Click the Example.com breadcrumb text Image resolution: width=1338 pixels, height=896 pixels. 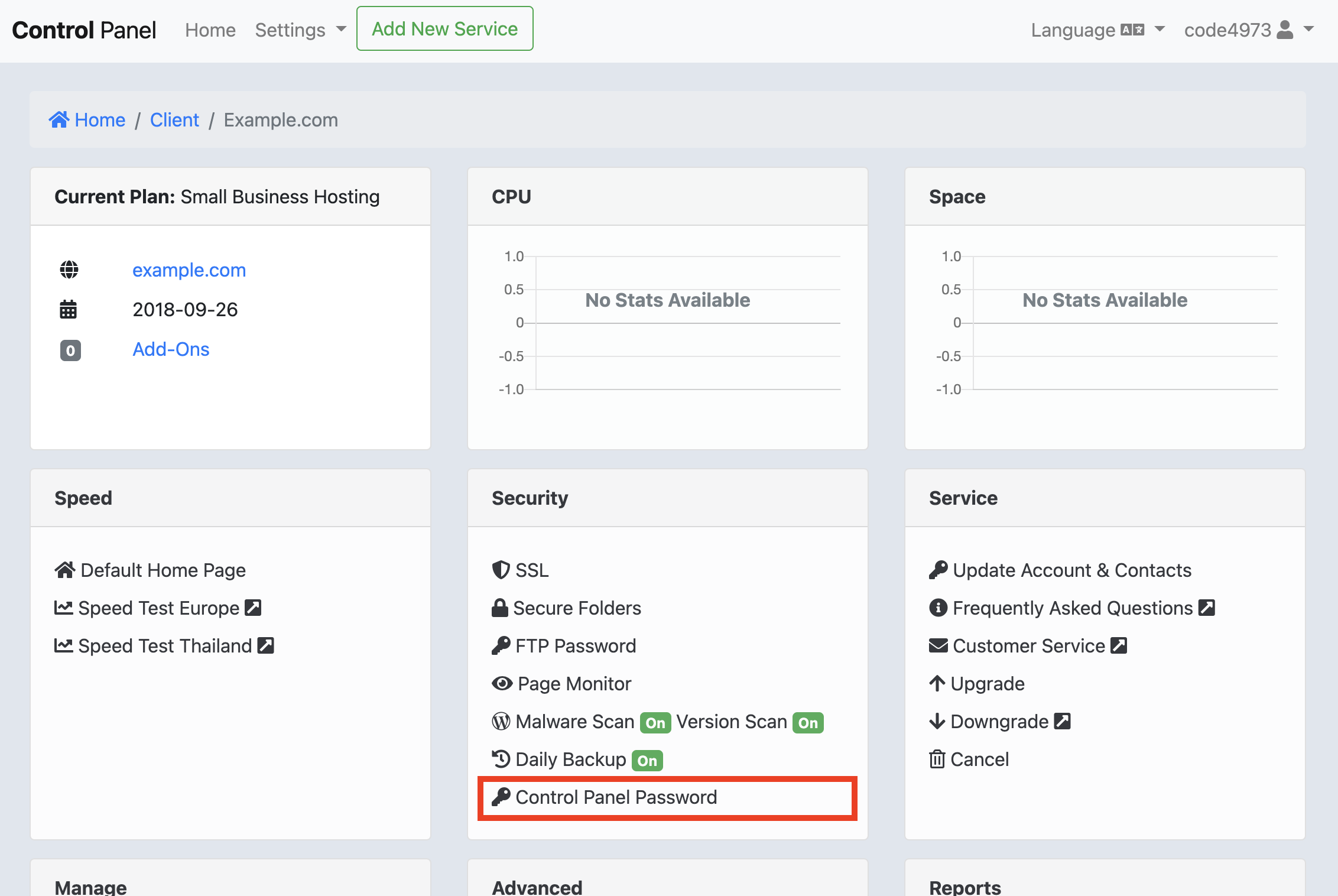point(281,119)
